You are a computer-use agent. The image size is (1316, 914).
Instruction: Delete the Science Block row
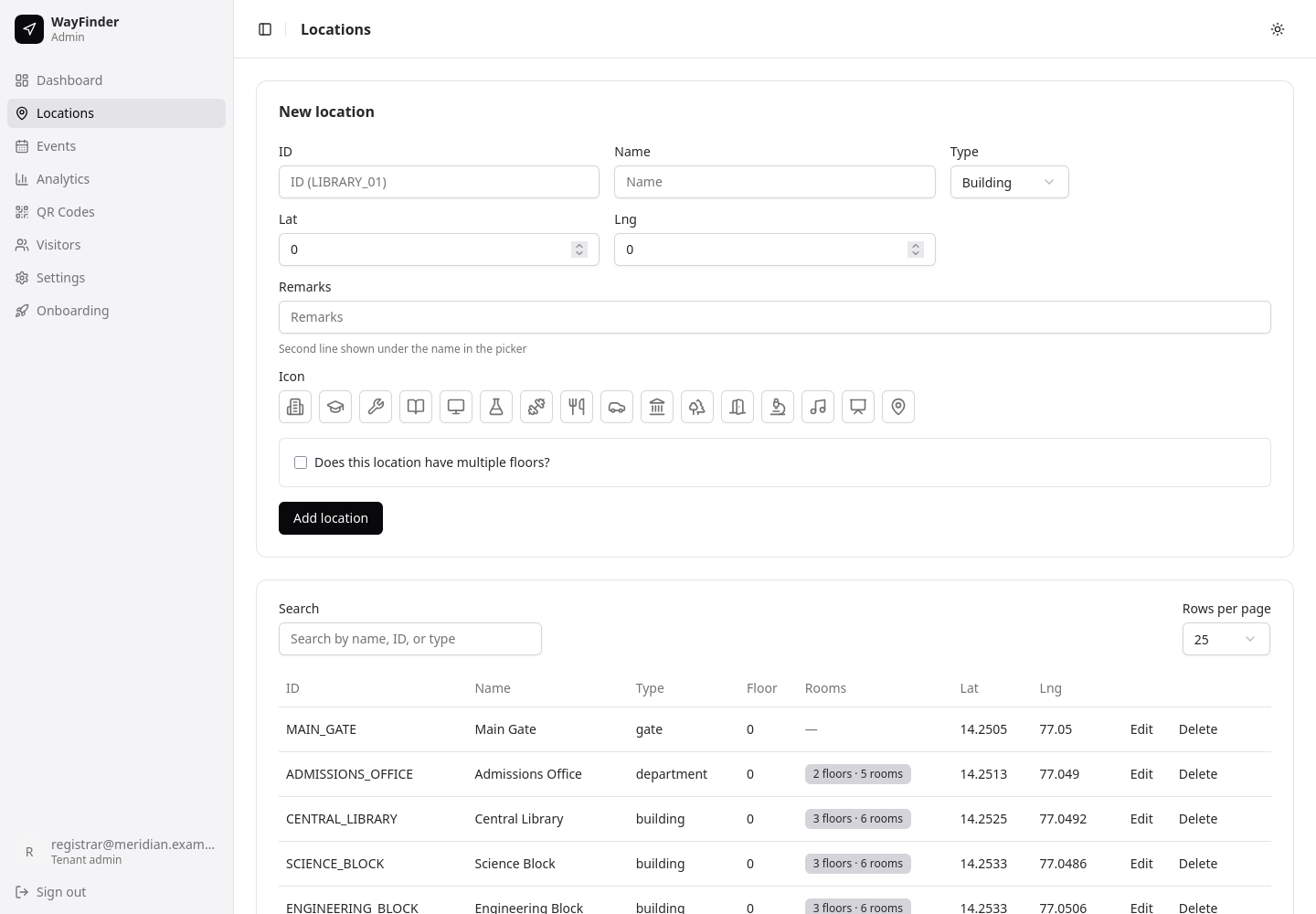[x=1198, y=864]
